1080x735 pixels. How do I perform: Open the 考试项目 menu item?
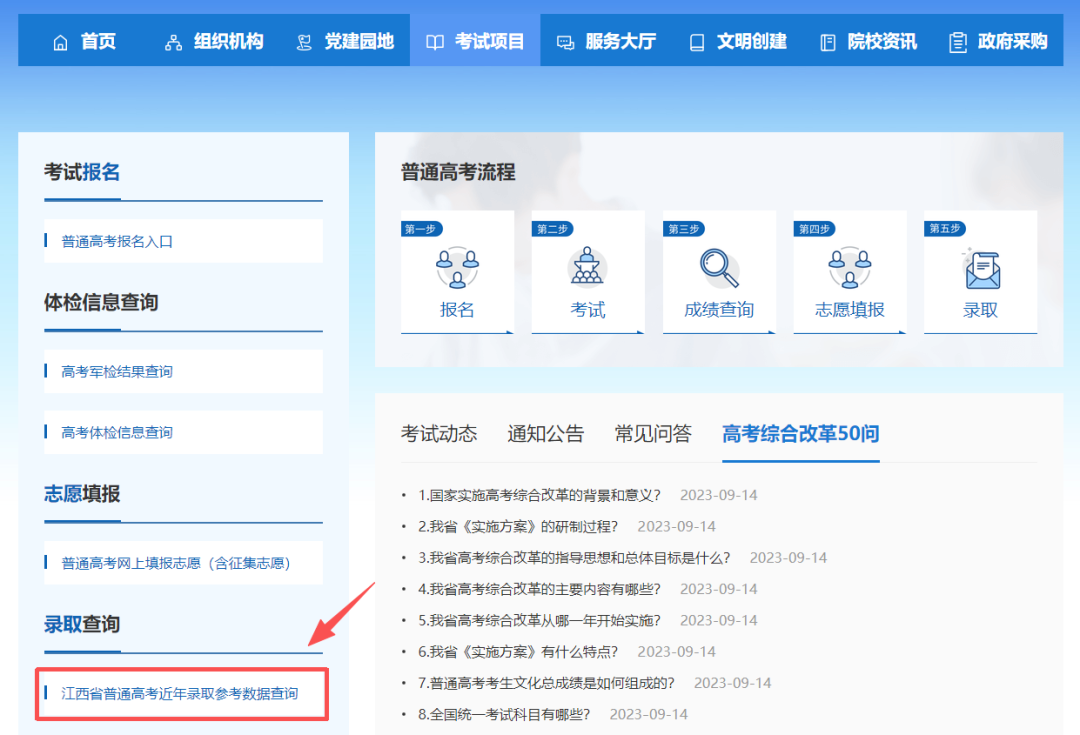coord(490,42)
